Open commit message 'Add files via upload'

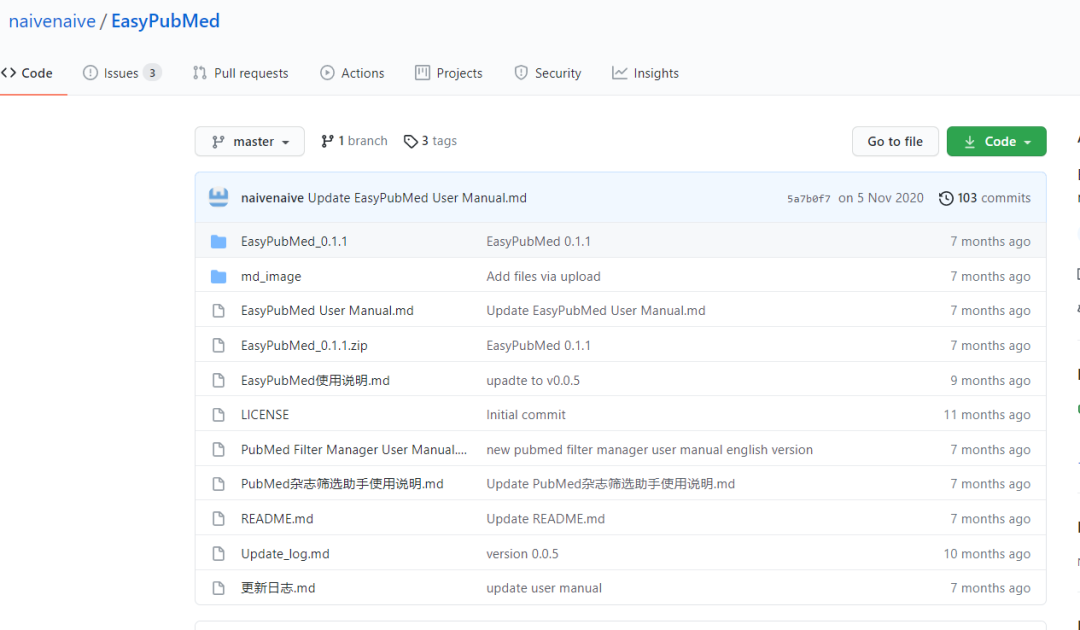(x=543, y=276)
